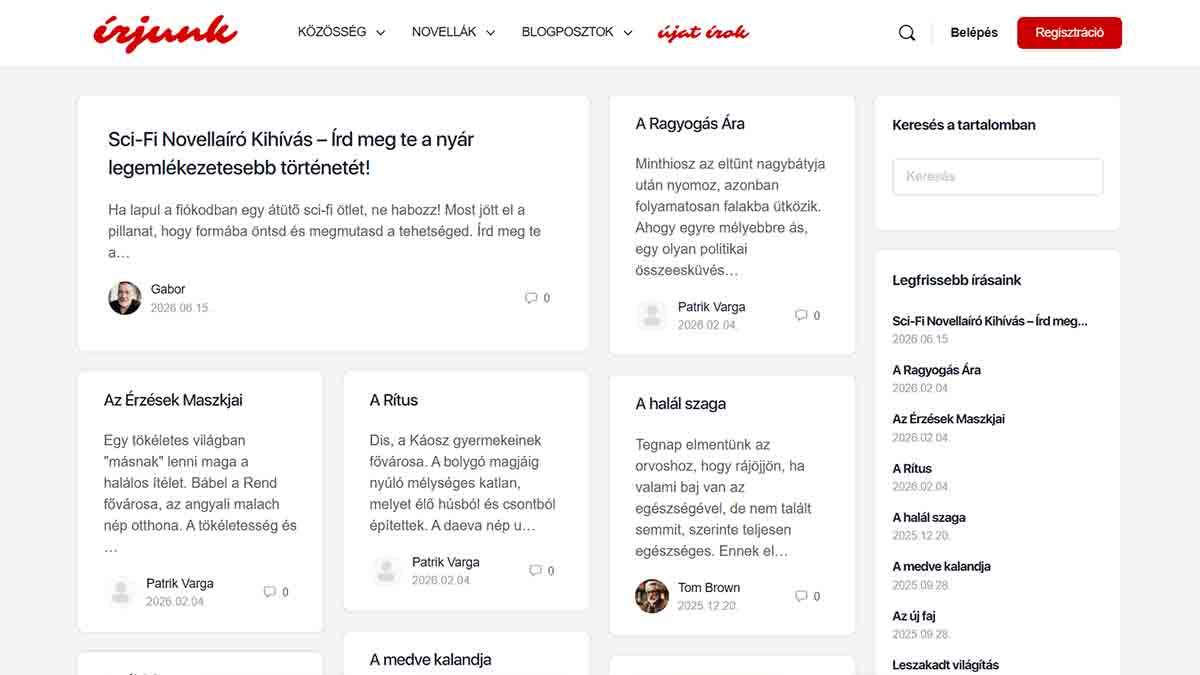The image size is (1200, 675).
Task: Open sidebar link A Ragyogás Ára
Action: (x=937, y=370)
